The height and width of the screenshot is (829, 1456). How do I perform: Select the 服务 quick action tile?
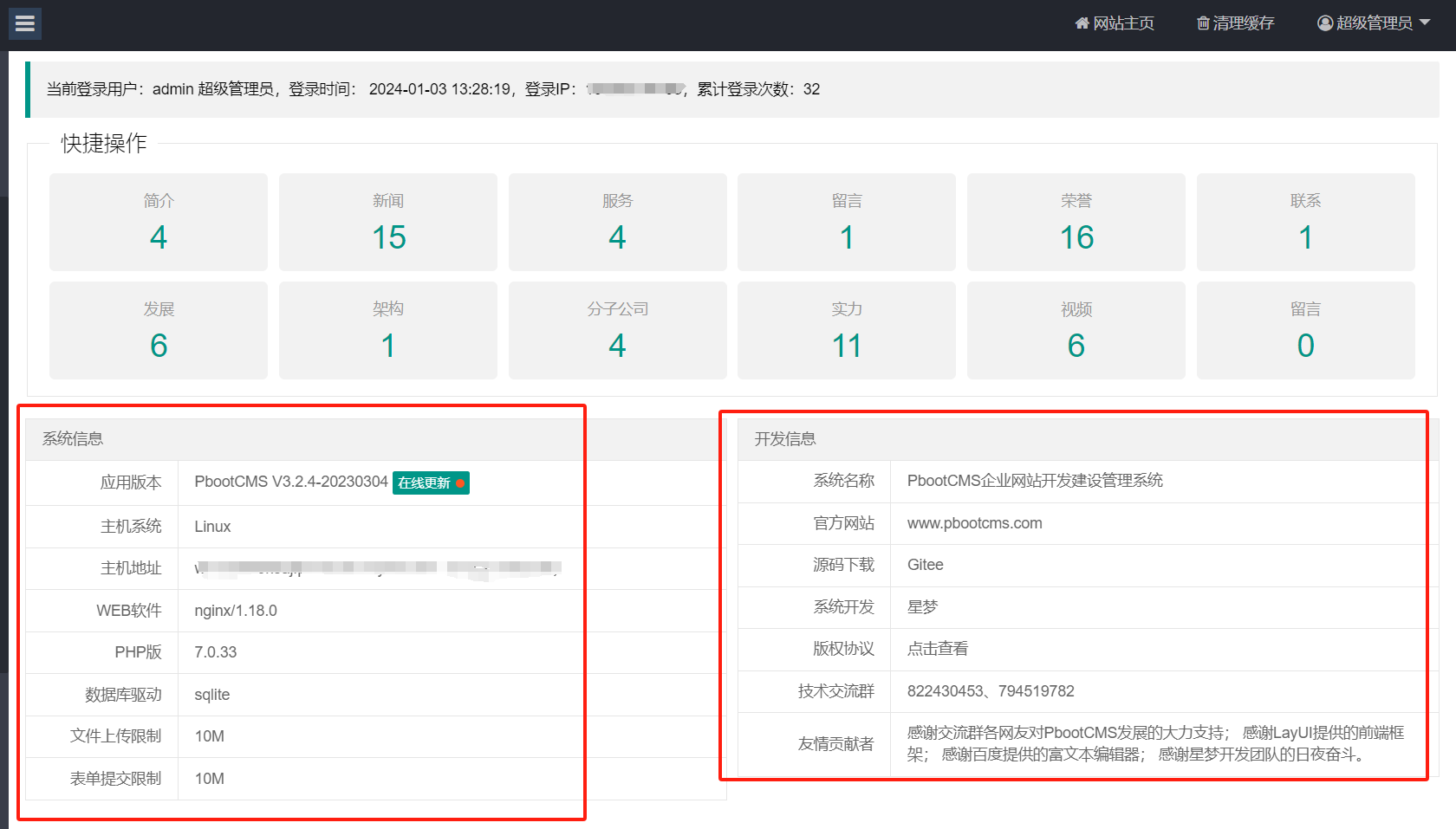coord(617,223)
